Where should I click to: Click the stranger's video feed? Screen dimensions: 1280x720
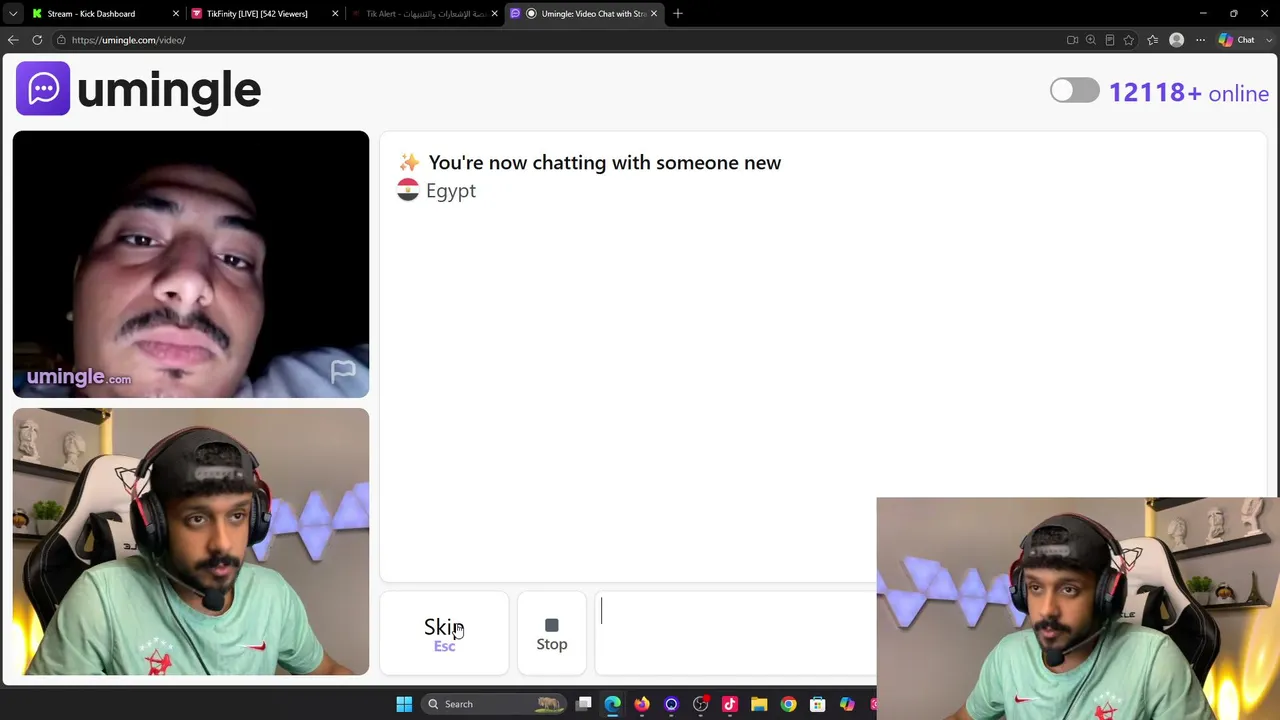coord(191,264)
